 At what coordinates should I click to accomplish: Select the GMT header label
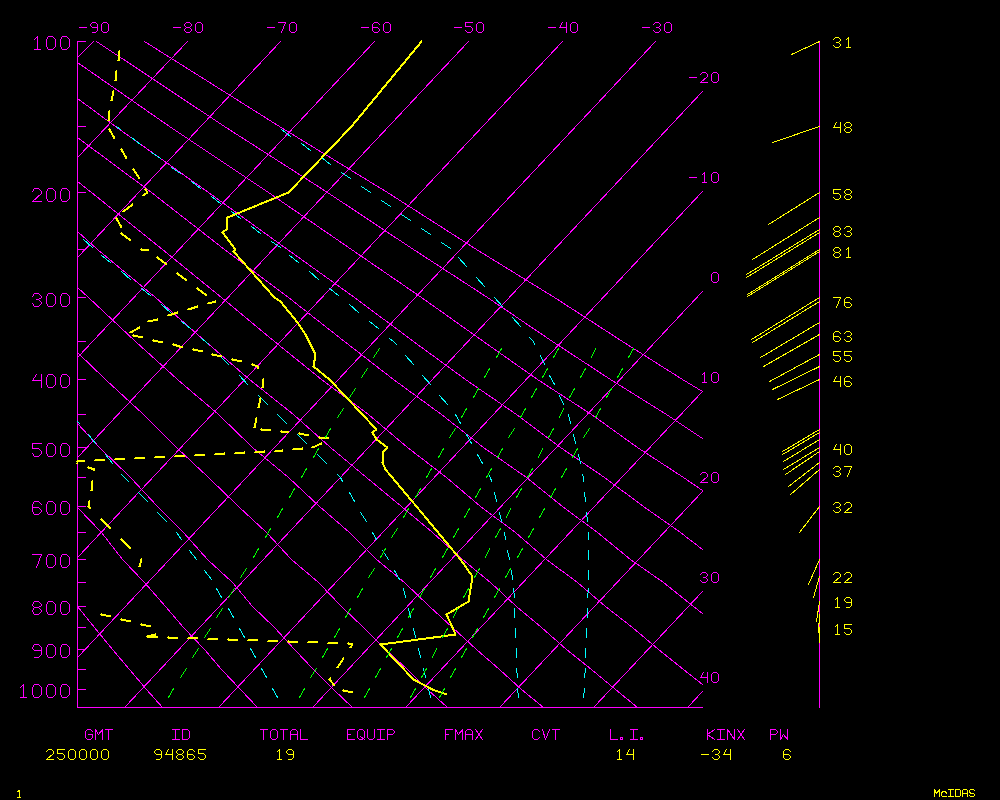pos(98,735)
